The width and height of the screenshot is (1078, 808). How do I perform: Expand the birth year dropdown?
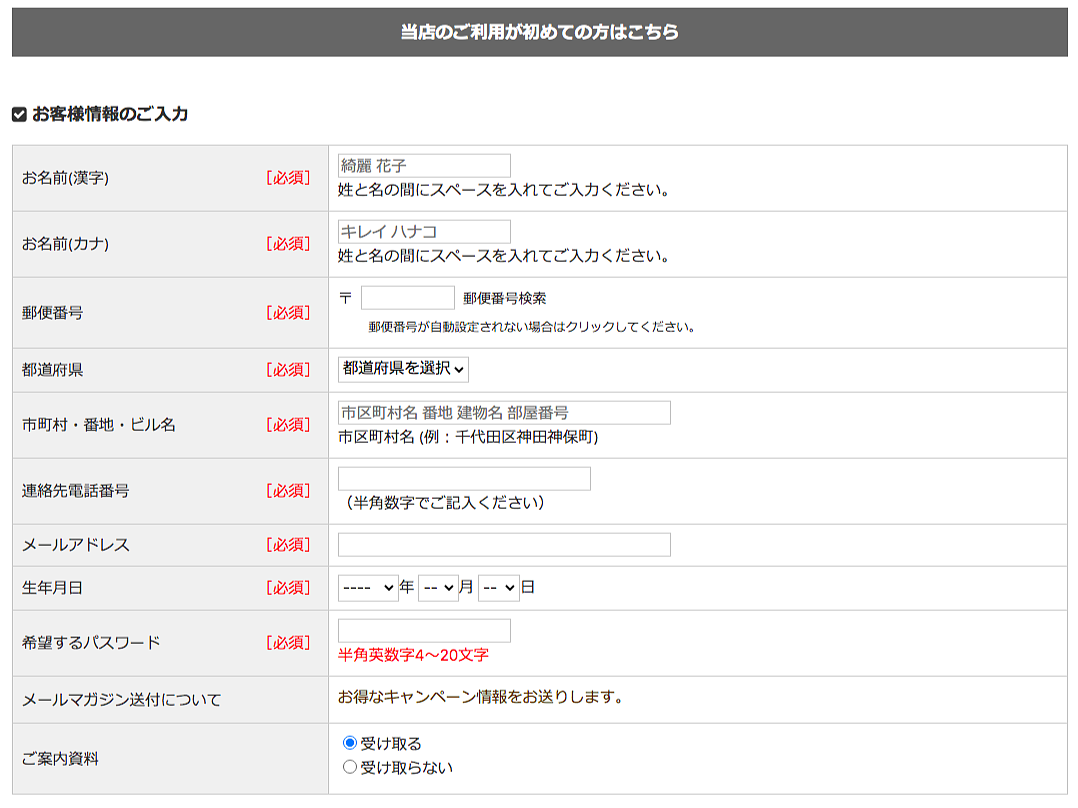click(x=368, y=588)
